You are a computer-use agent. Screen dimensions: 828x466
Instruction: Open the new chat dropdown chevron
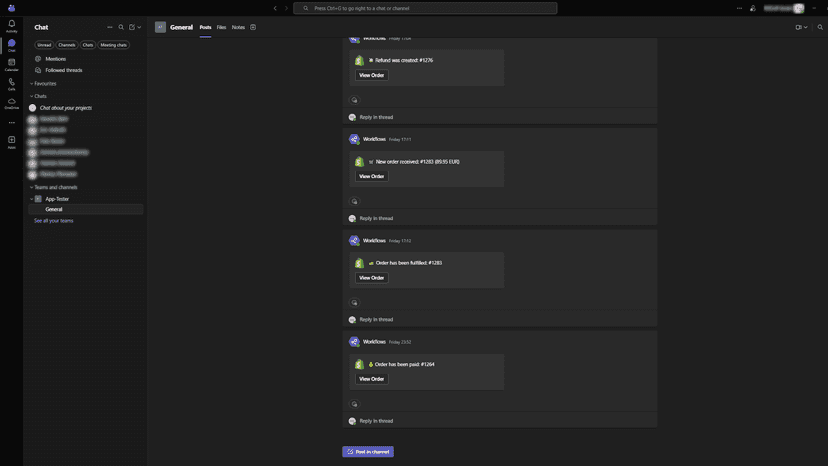click(x=139, y=27)
